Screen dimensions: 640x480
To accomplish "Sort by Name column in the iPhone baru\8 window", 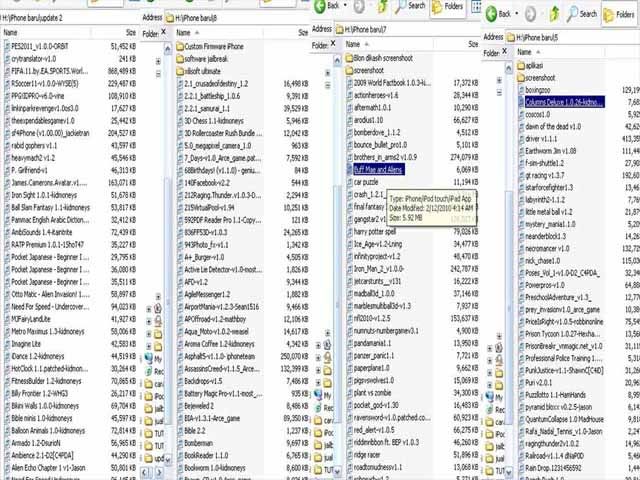I will click(x=219, y=33).
